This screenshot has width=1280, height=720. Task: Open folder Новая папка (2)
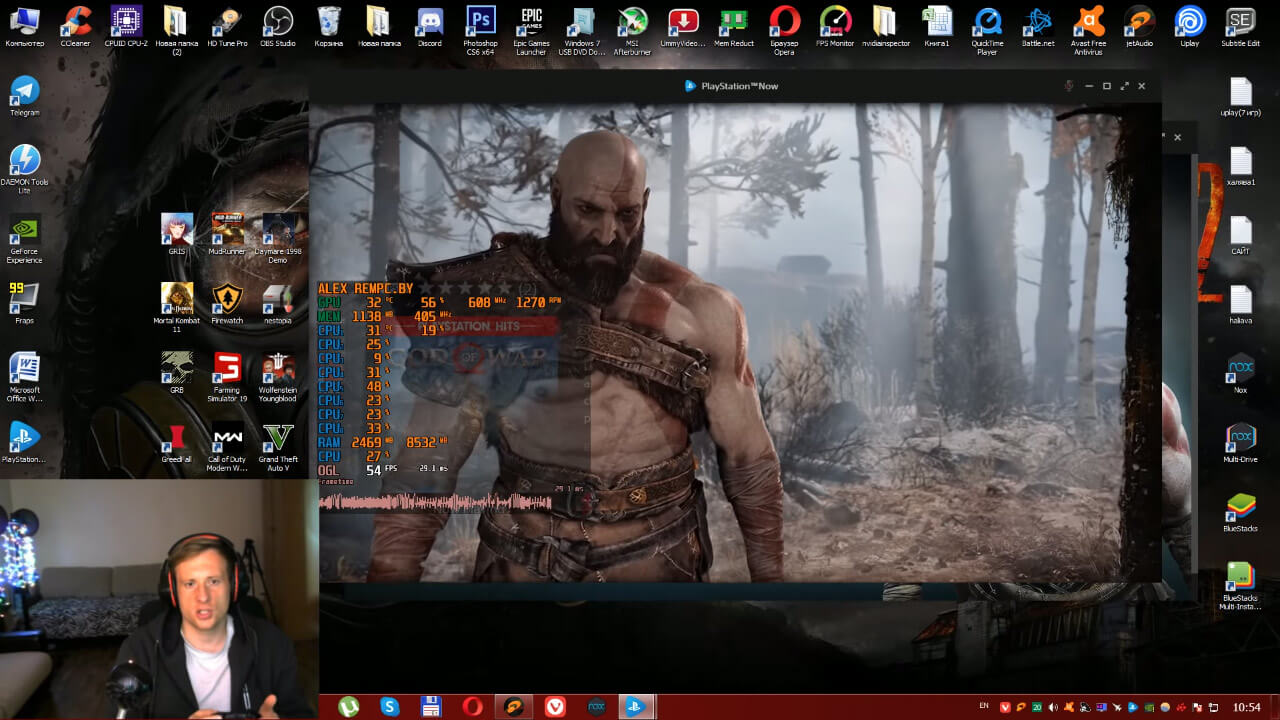[x=176, y=30]
